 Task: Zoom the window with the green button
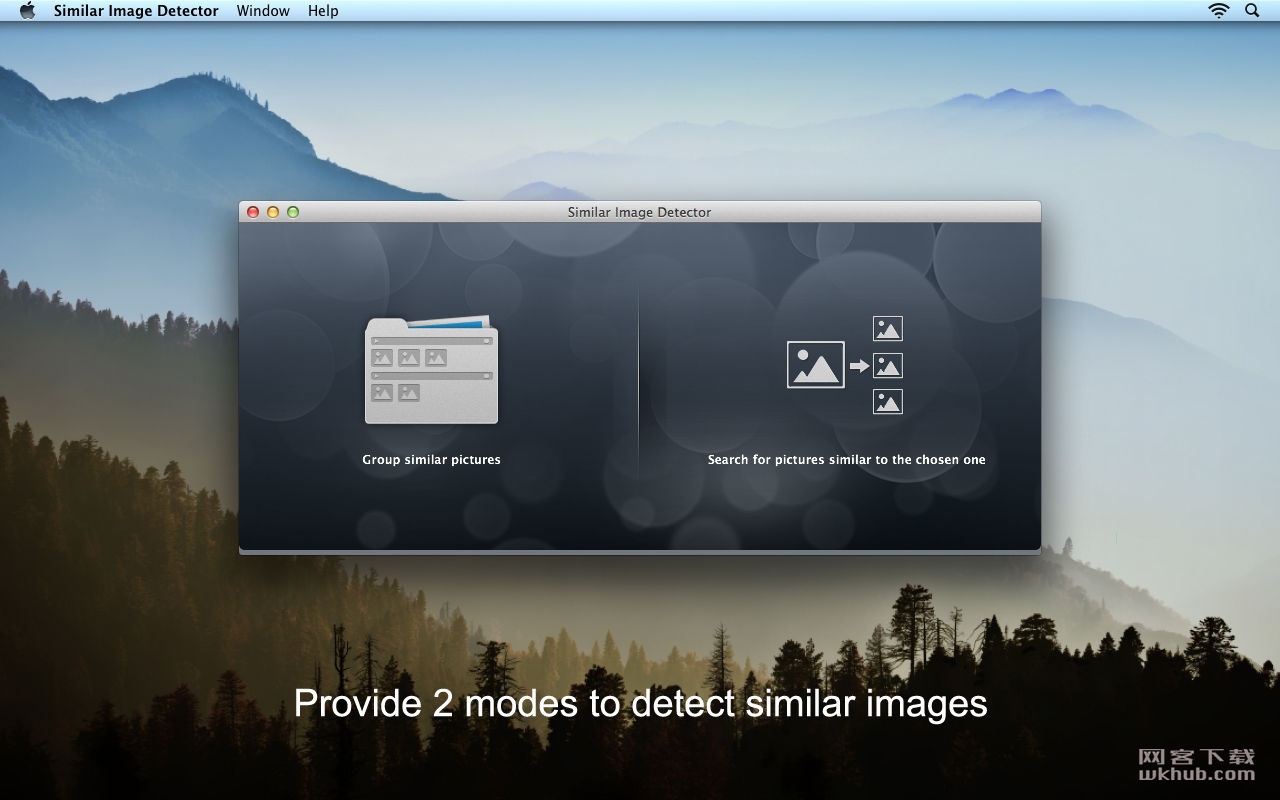293,212
